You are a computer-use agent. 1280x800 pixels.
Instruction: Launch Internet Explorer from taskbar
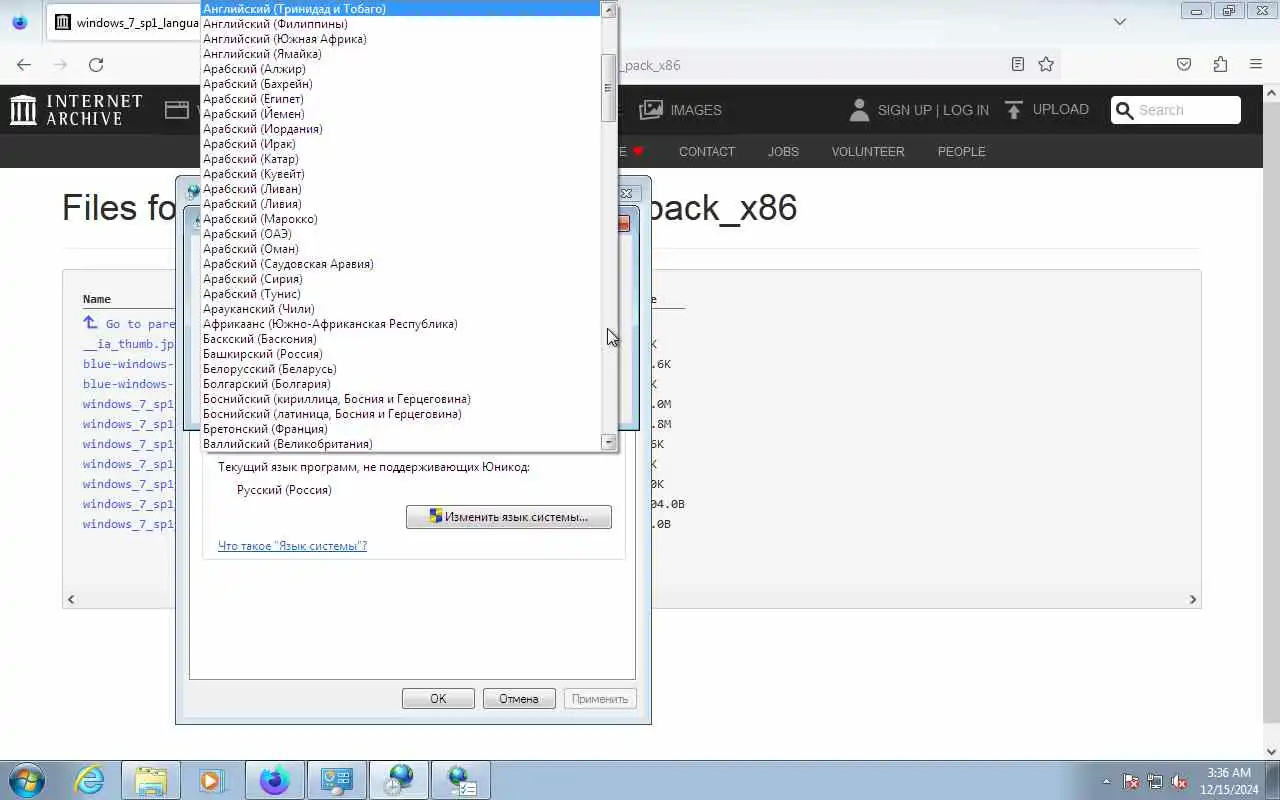pos(90,780)
